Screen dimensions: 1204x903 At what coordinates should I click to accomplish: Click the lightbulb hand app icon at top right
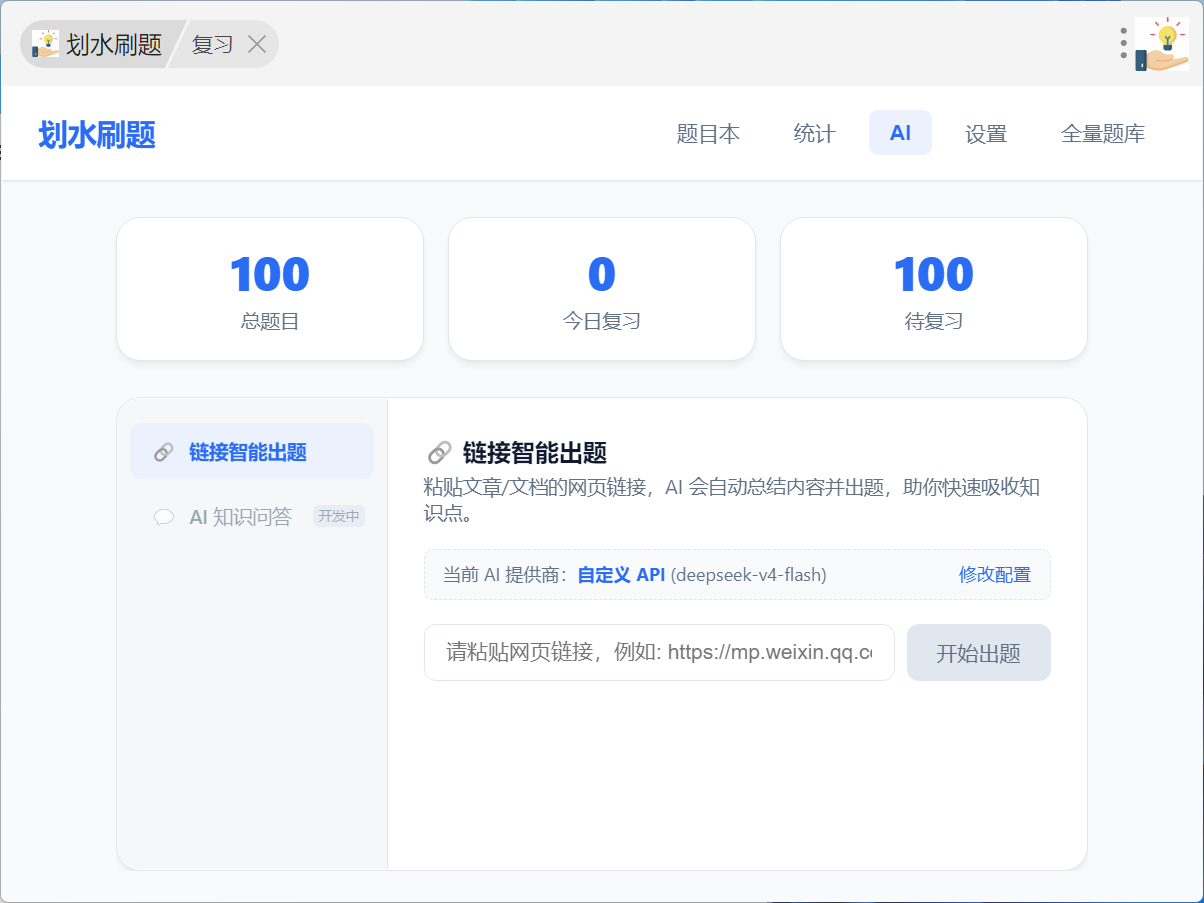point(1162,44)
